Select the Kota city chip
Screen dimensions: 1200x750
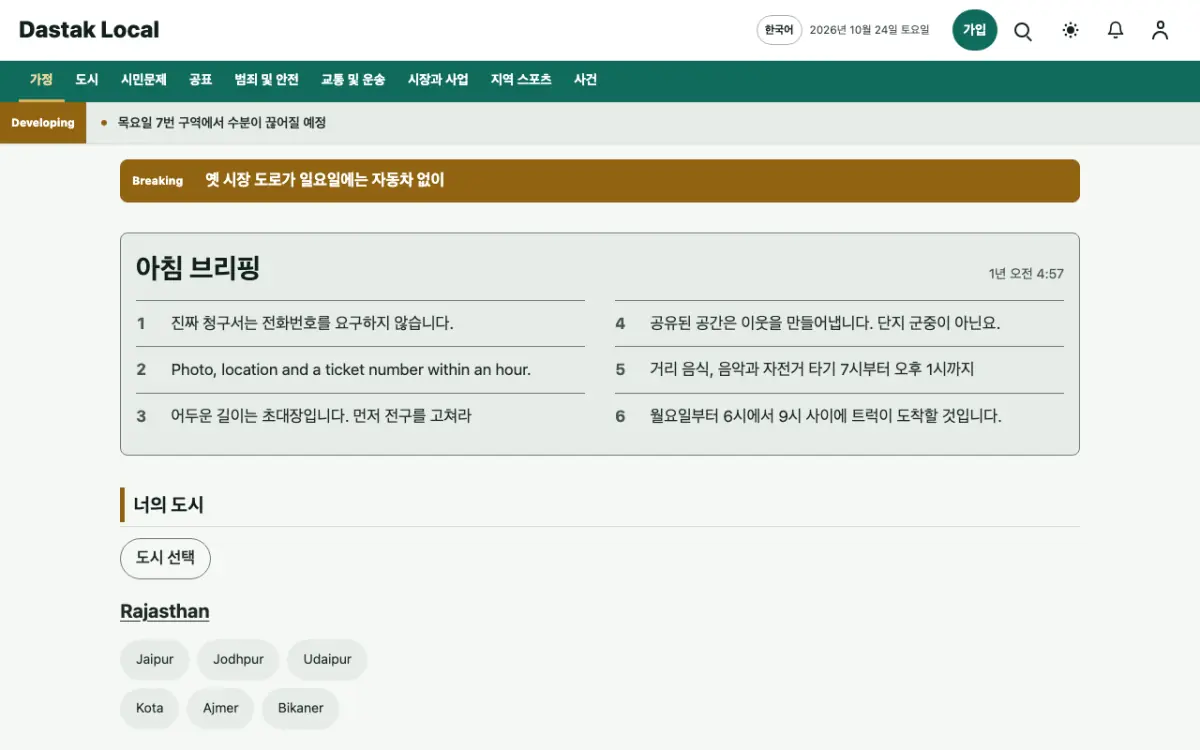(149, 708)
